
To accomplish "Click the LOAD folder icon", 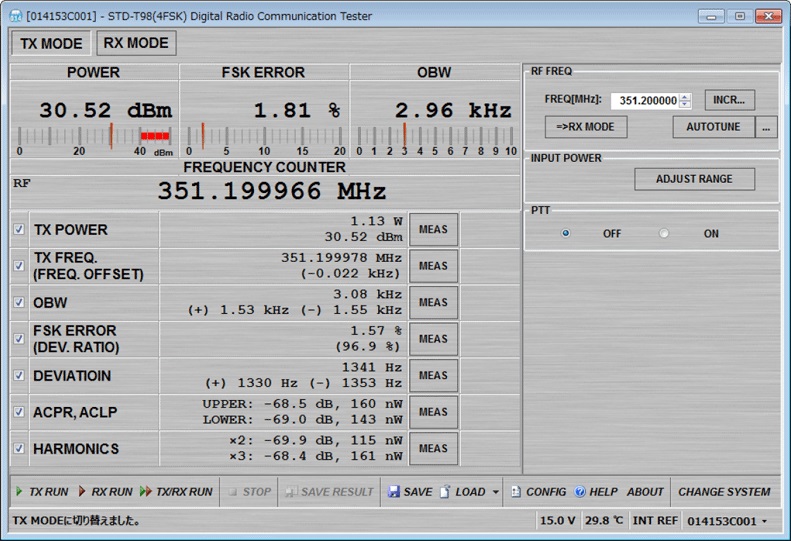I will (x=445, y=492).
